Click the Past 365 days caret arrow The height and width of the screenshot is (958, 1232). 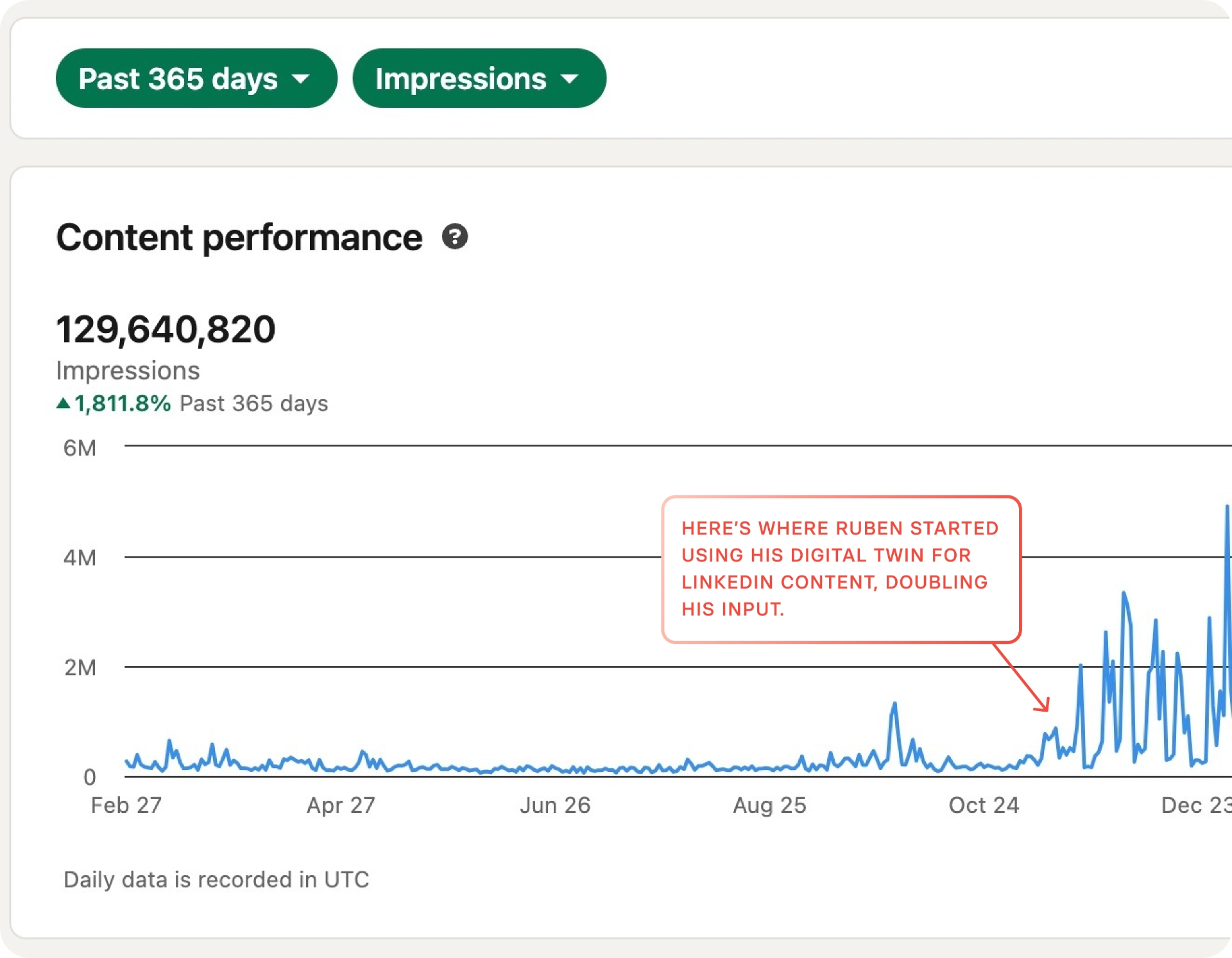pyautogui.click(x=300, y=79)
